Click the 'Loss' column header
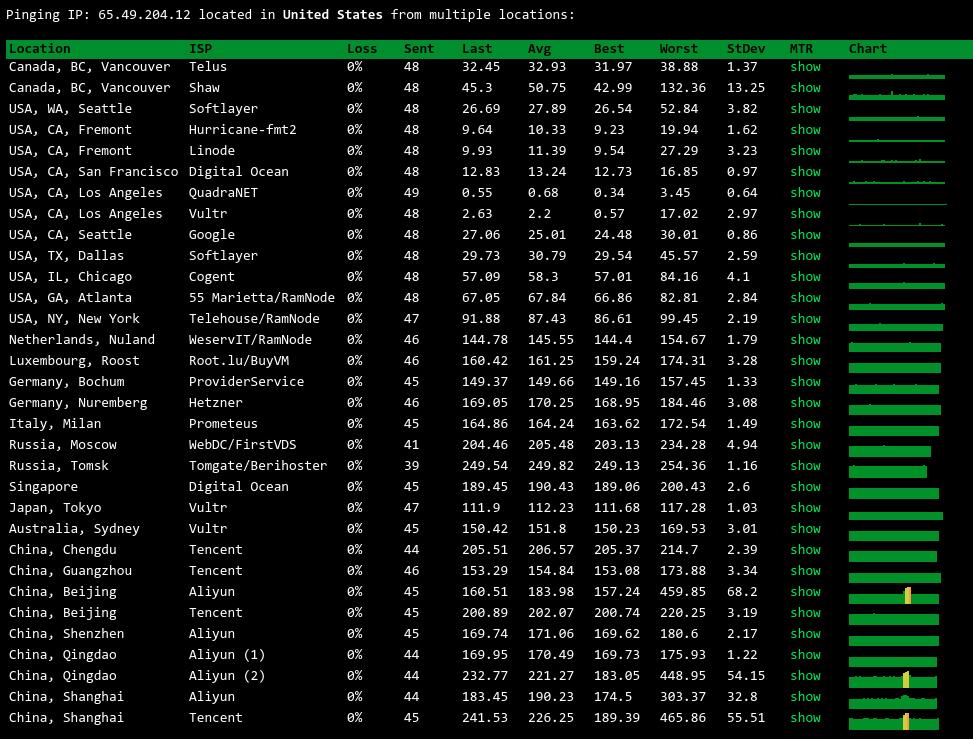Image resolution: width=973 pixels, height=739 pixels. tap(362, 49)
